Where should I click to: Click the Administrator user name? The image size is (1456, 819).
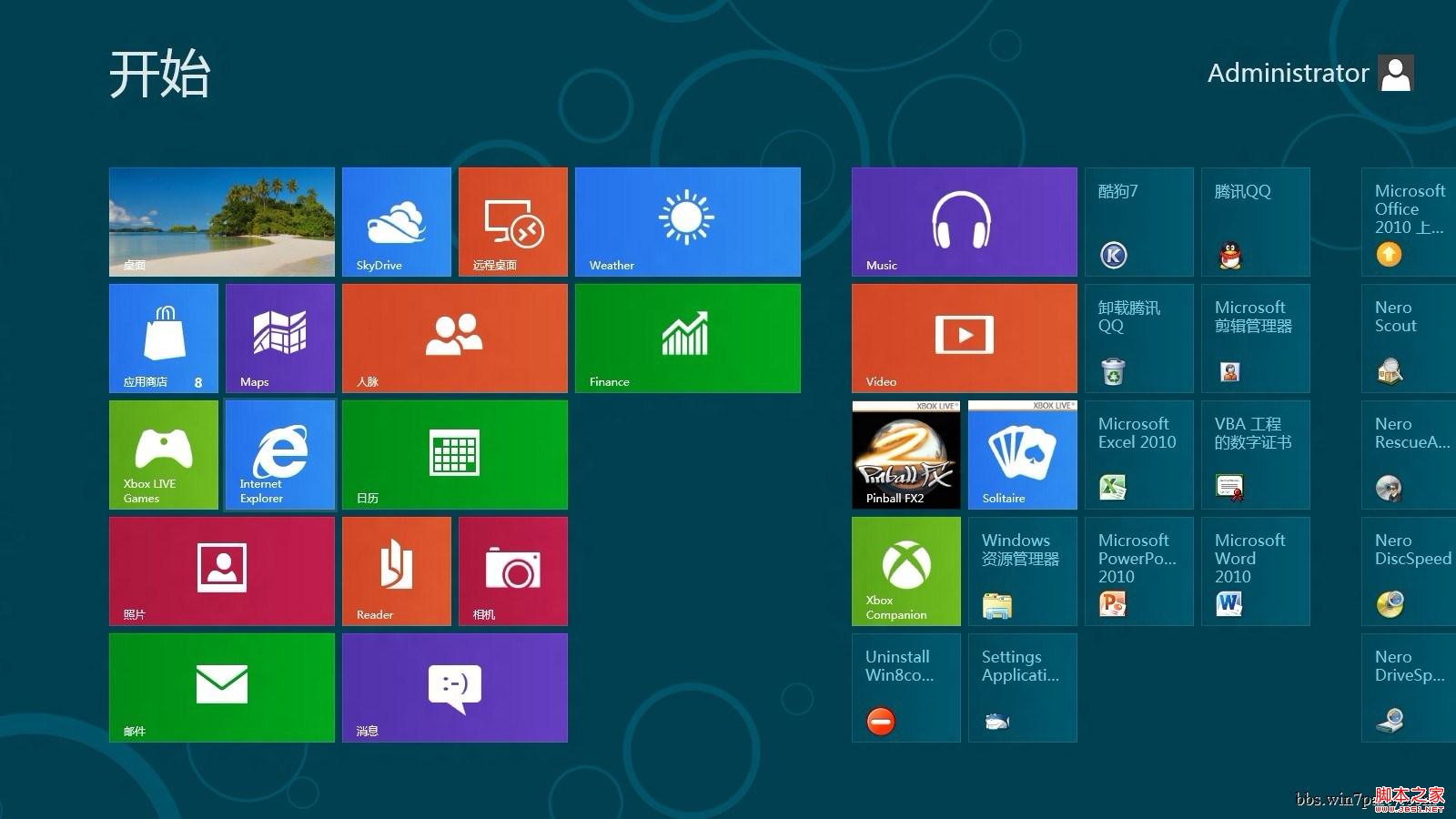pyautogui.click(x=1288, y=73)
